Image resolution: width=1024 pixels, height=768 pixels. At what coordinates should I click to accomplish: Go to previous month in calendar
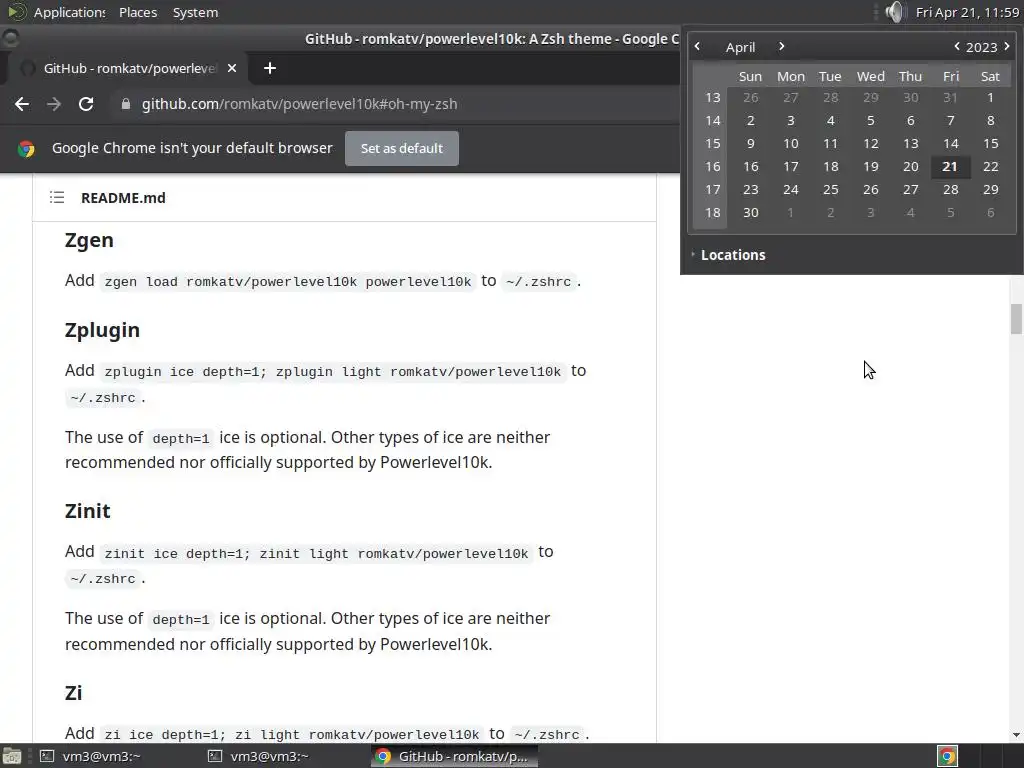[697, 46]
